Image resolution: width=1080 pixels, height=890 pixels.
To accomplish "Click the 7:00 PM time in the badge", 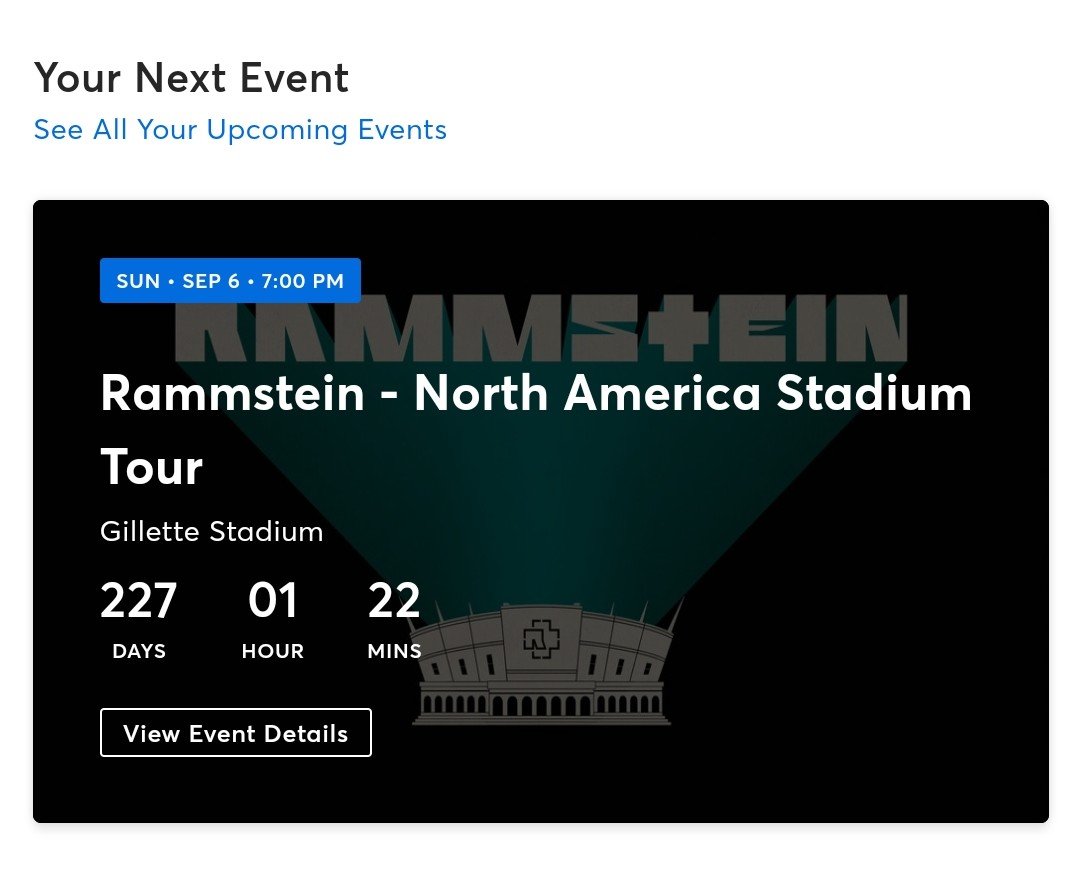I will pos(302,281).
